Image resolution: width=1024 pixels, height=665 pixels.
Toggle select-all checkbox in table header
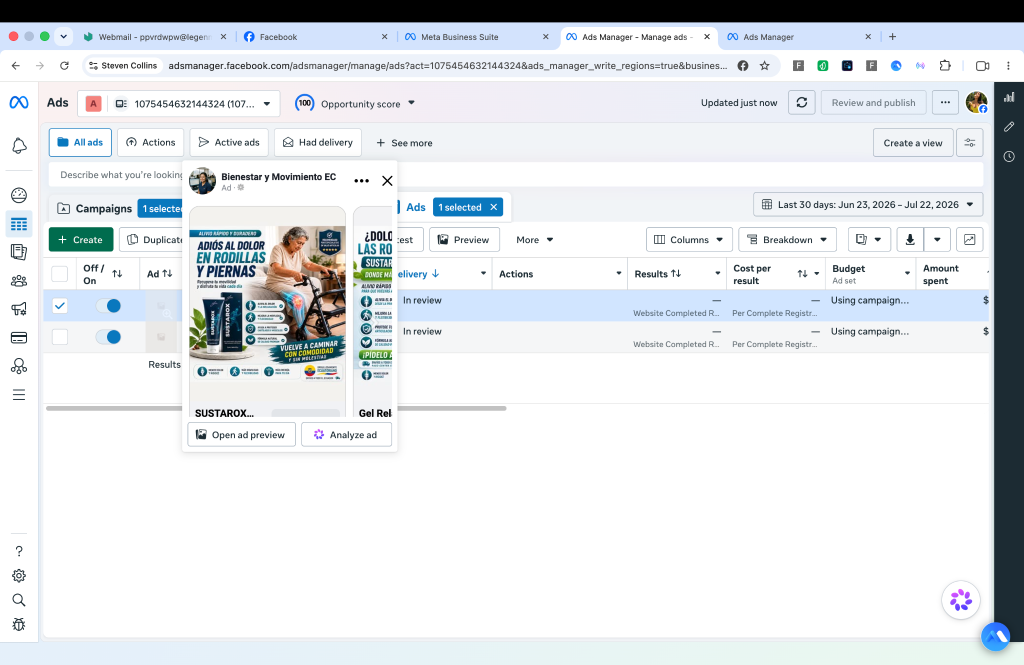(59, 274)
